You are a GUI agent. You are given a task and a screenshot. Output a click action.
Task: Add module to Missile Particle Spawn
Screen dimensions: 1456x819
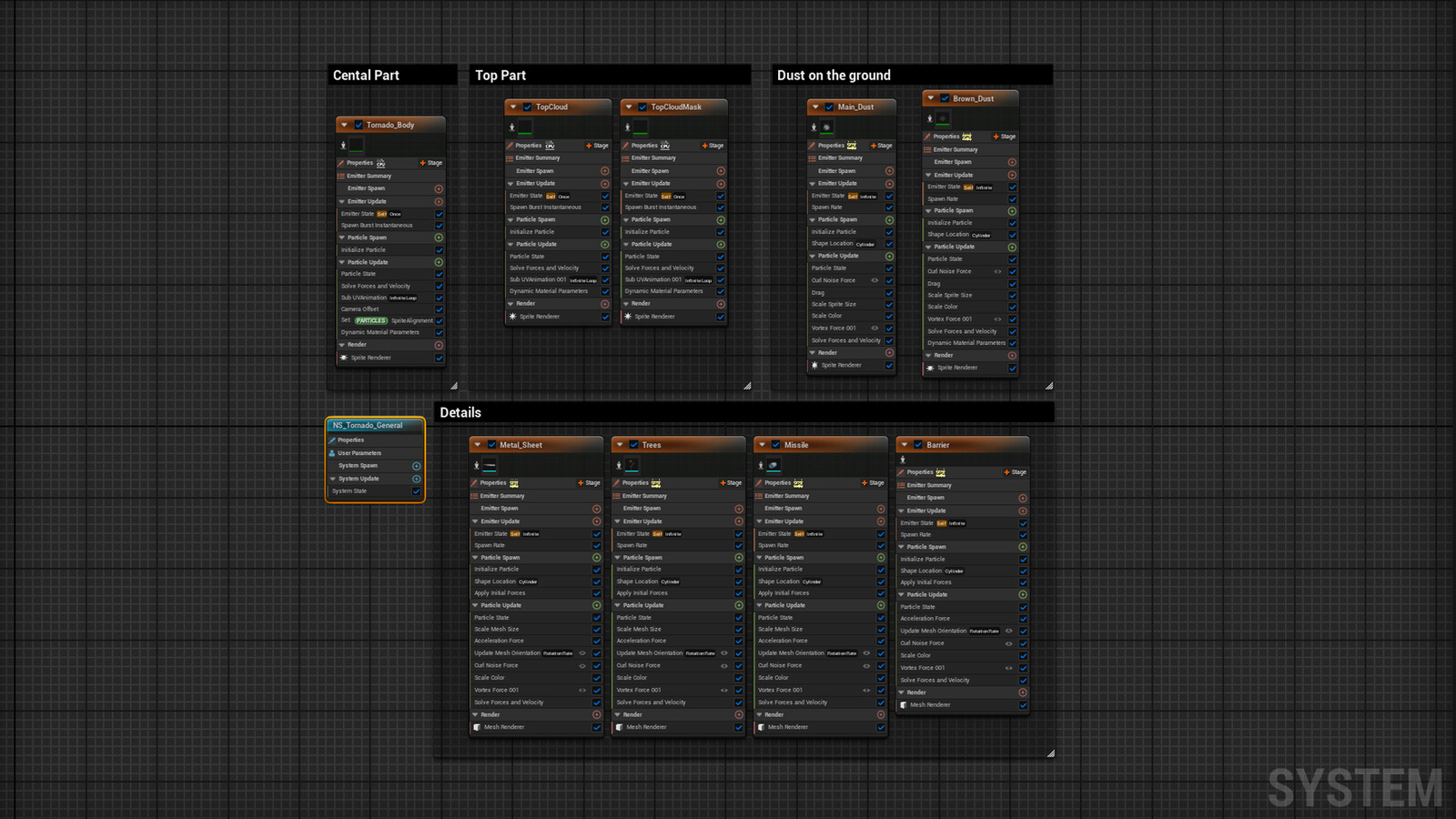click(881, 557)
